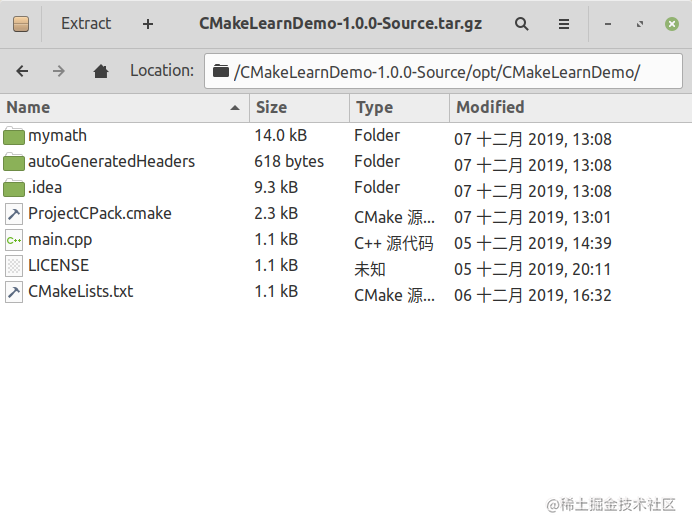692x529 pixels.
Task: Open search with the magnifier icon
Action: (x=522, y=24)
